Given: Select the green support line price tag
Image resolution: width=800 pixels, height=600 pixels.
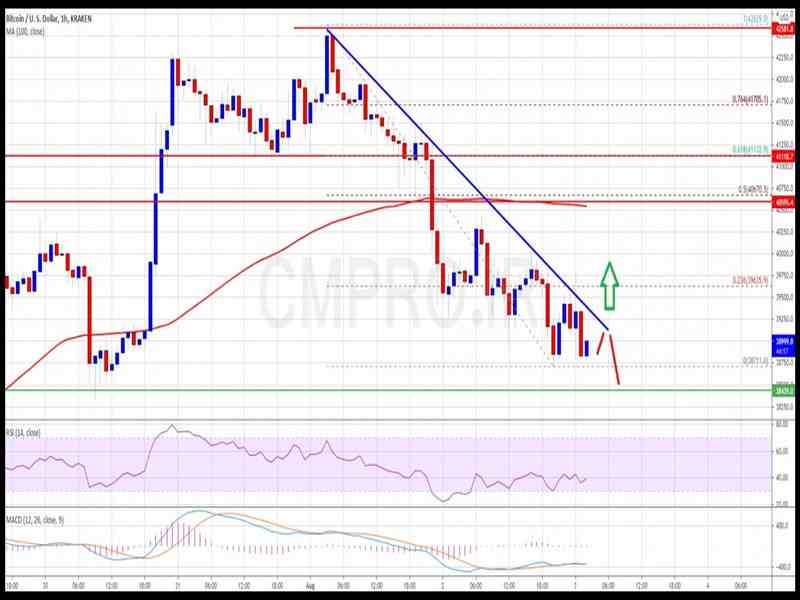Looking at the screenshot, I should [x=783, y=390].
